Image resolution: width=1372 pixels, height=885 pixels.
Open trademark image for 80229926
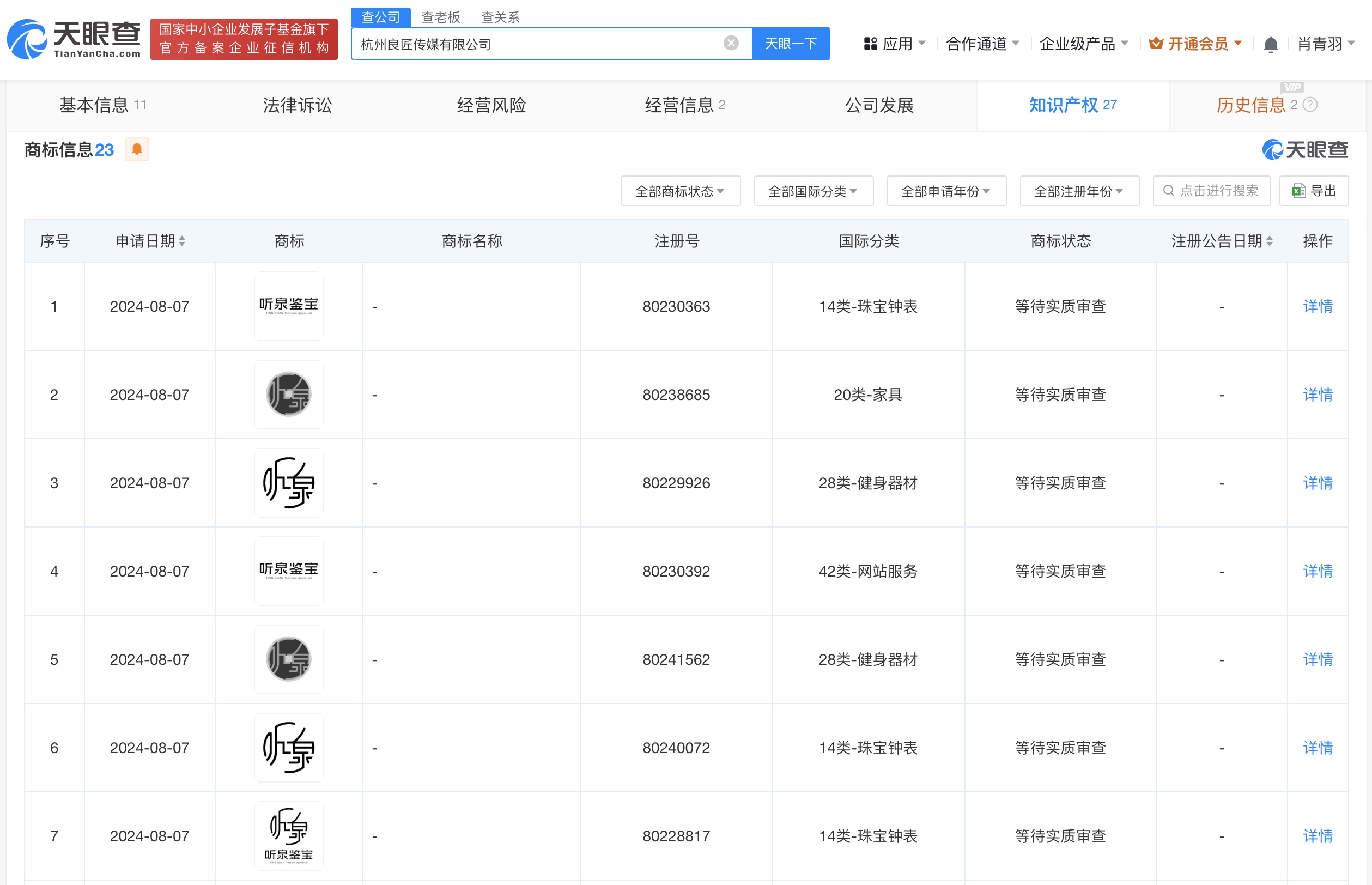289,483
